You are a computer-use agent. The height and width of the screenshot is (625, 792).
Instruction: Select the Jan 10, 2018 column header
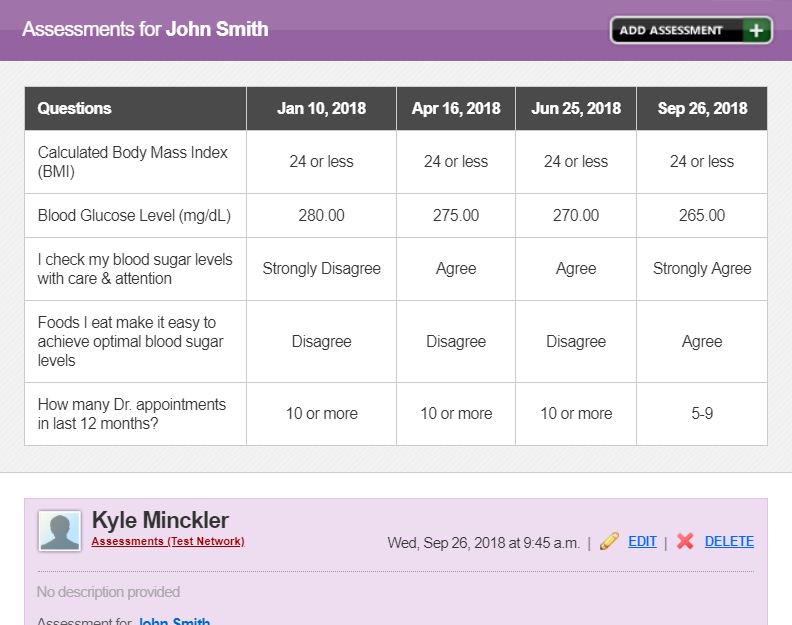click(x=321, y=108)
